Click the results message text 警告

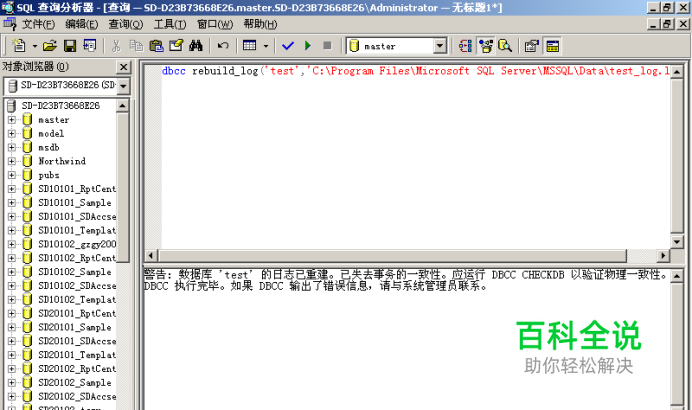point(155,275)
